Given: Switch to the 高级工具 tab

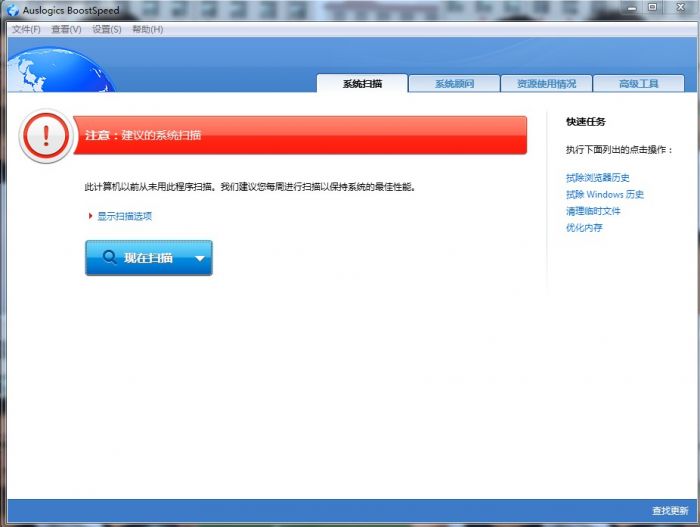Looking at the screenshot, I should coord(638,84).
